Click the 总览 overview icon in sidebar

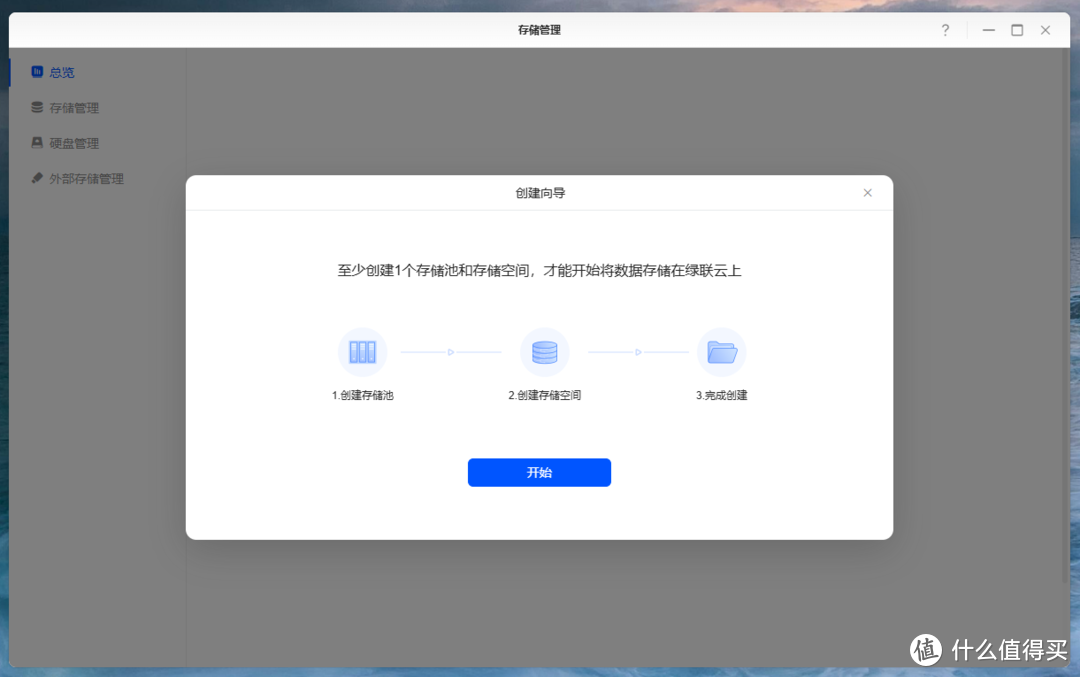tap(38, 72)
